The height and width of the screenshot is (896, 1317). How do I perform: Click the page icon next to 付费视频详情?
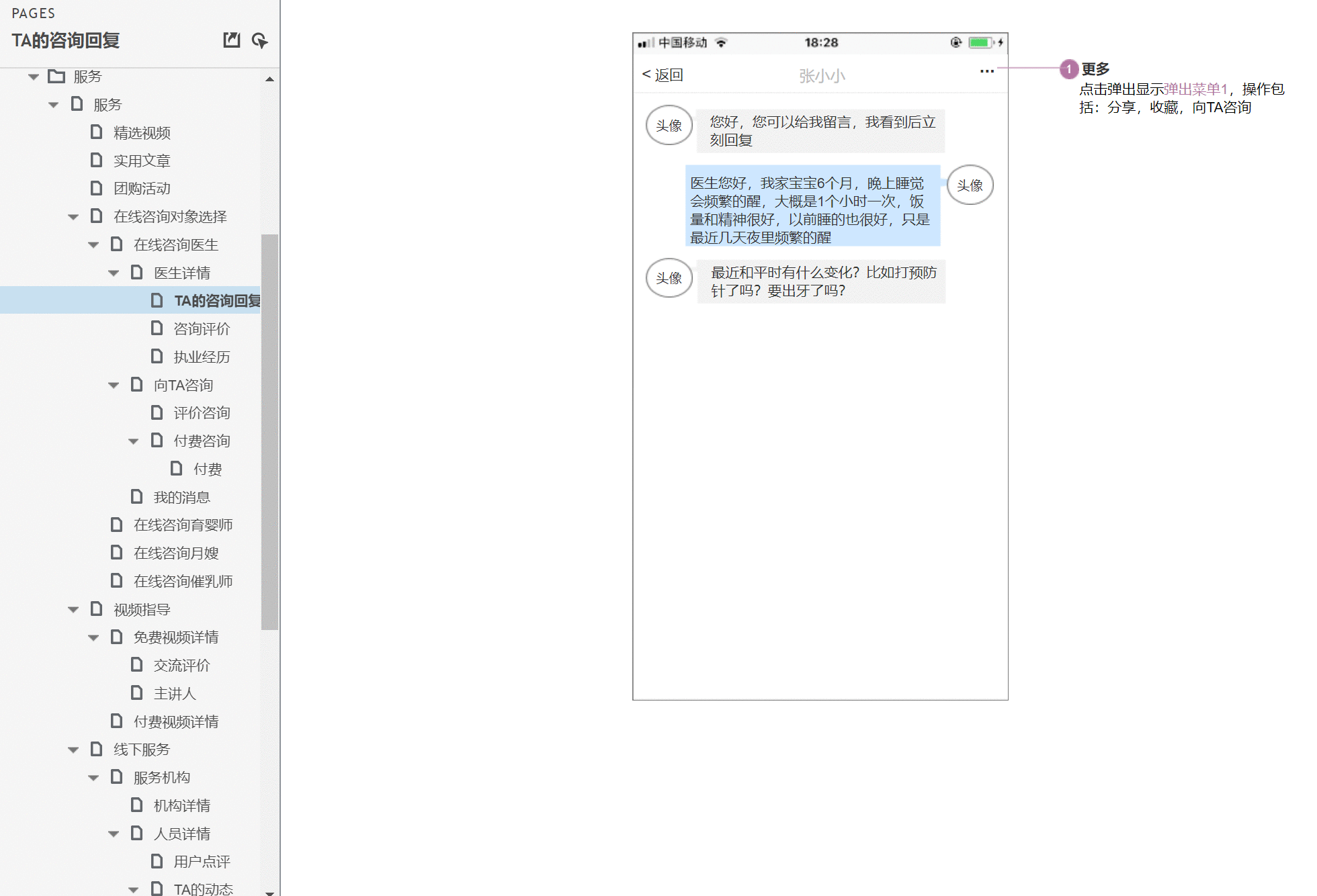click(x=117, y=721)
